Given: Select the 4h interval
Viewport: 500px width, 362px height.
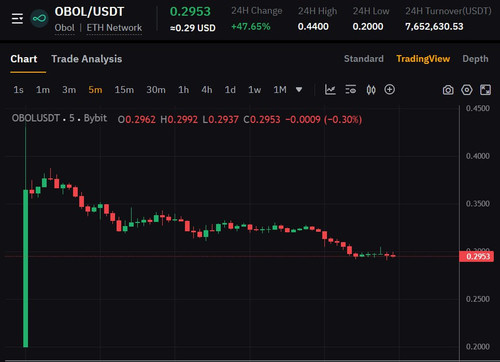Looking at the screenshot, I should pos(207,90).
